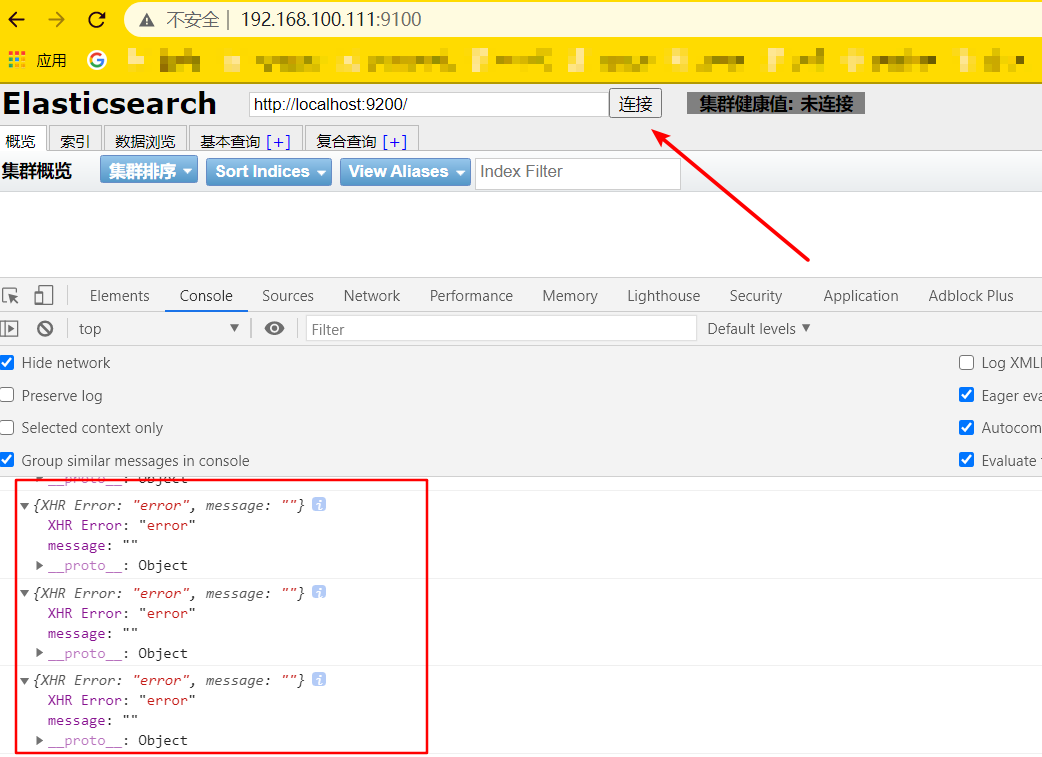Screen dimensions: 1042x757
Task: Click the browser forward arrow
Action: (56, 20)
